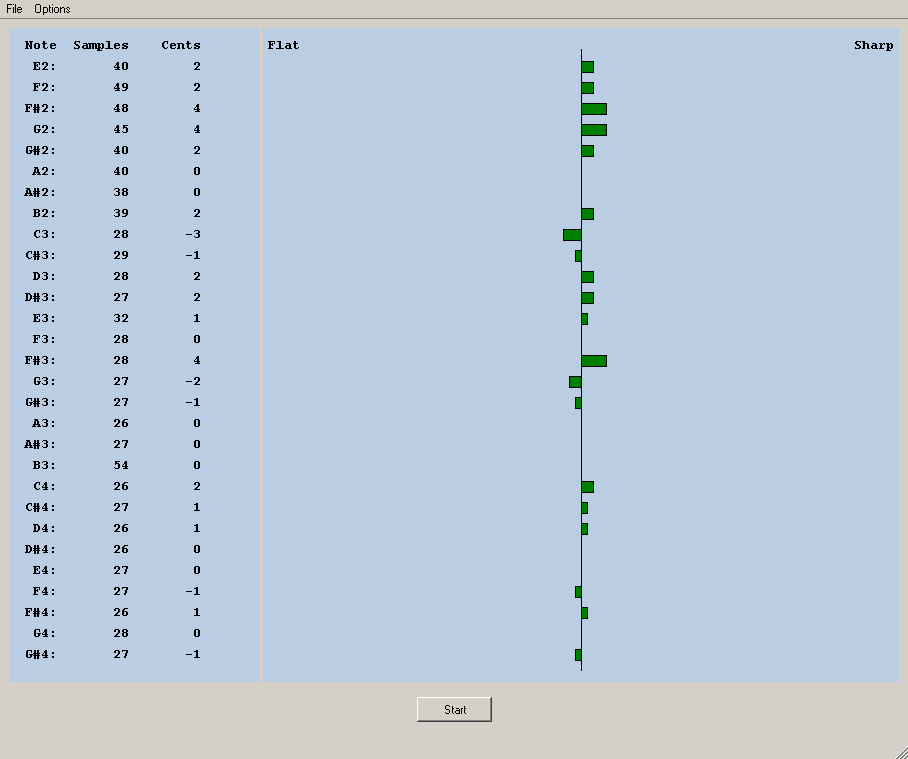The width and height of the screenshot is (908, 759).
Task: Click the samples value 54 for B3
Action: [121, 466]
